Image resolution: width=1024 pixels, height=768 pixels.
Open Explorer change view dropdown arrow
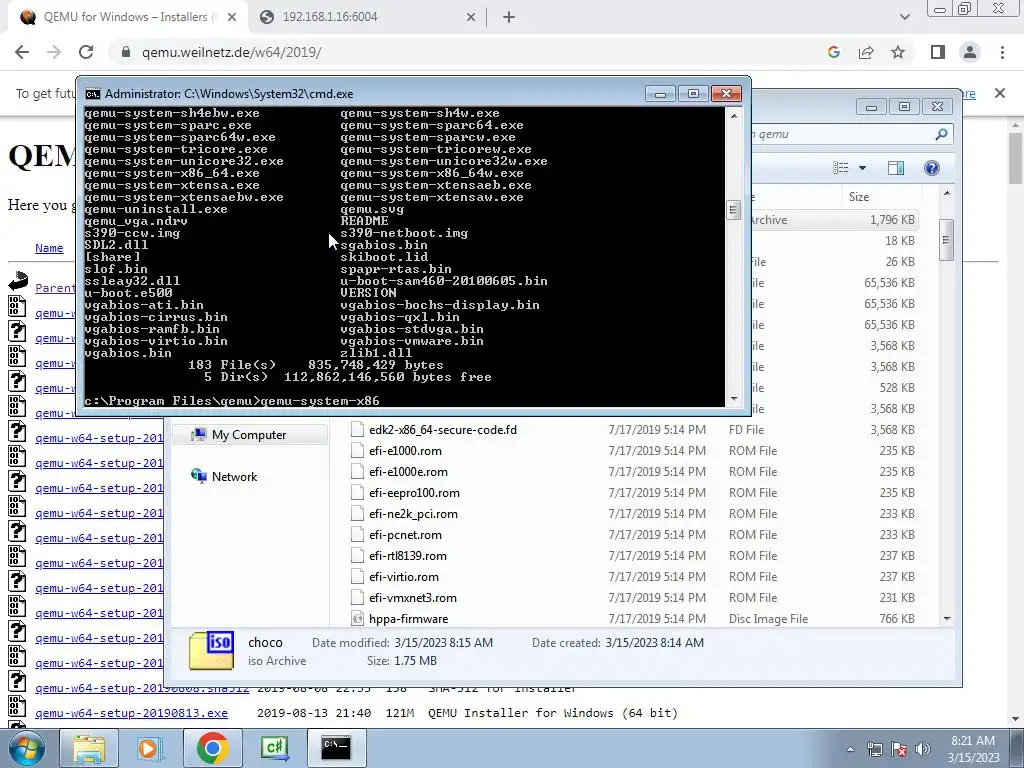pos(862,168)
